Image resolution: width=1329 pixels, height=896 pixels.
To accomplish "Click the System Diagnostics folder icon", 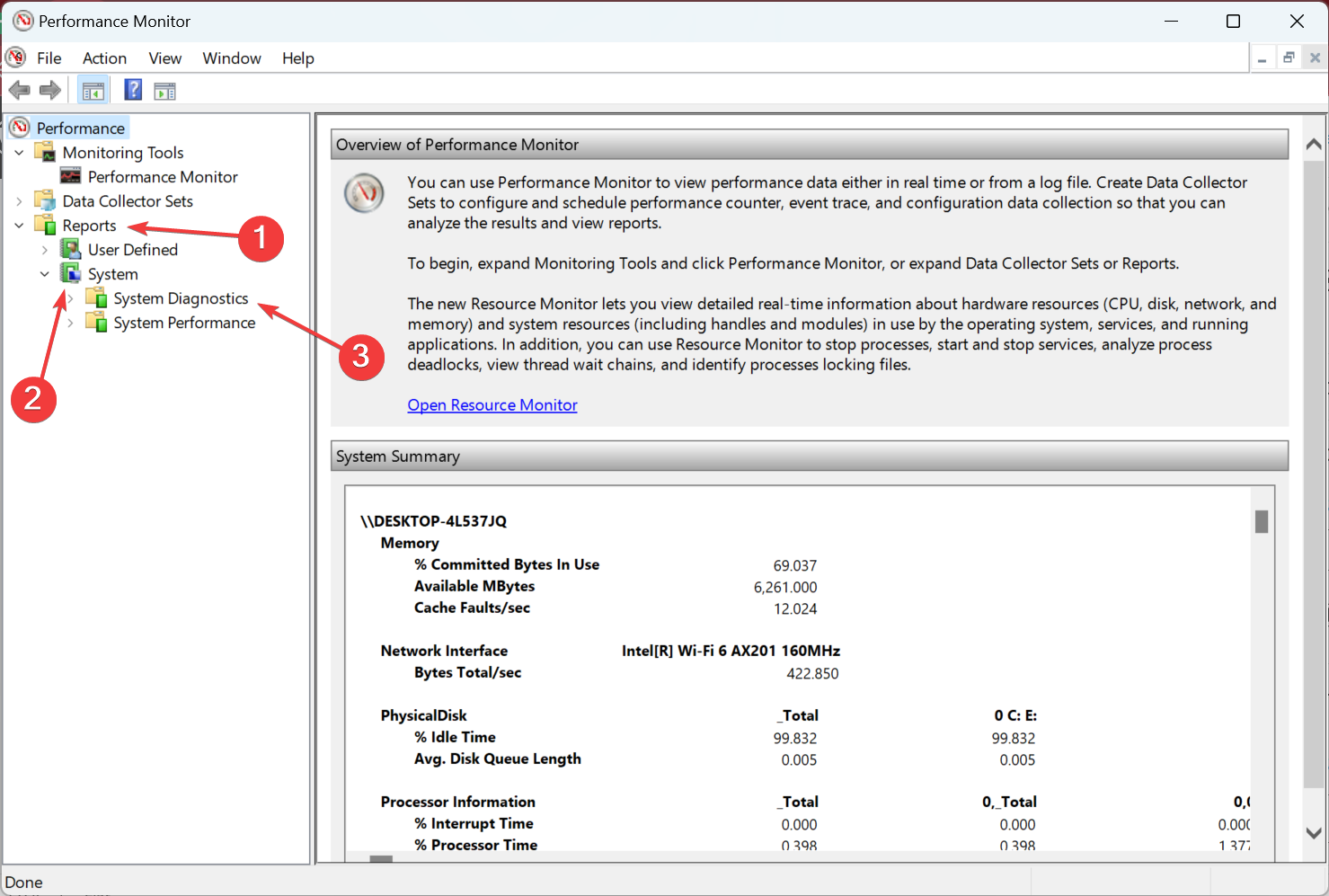I will (x=96, y=297).
